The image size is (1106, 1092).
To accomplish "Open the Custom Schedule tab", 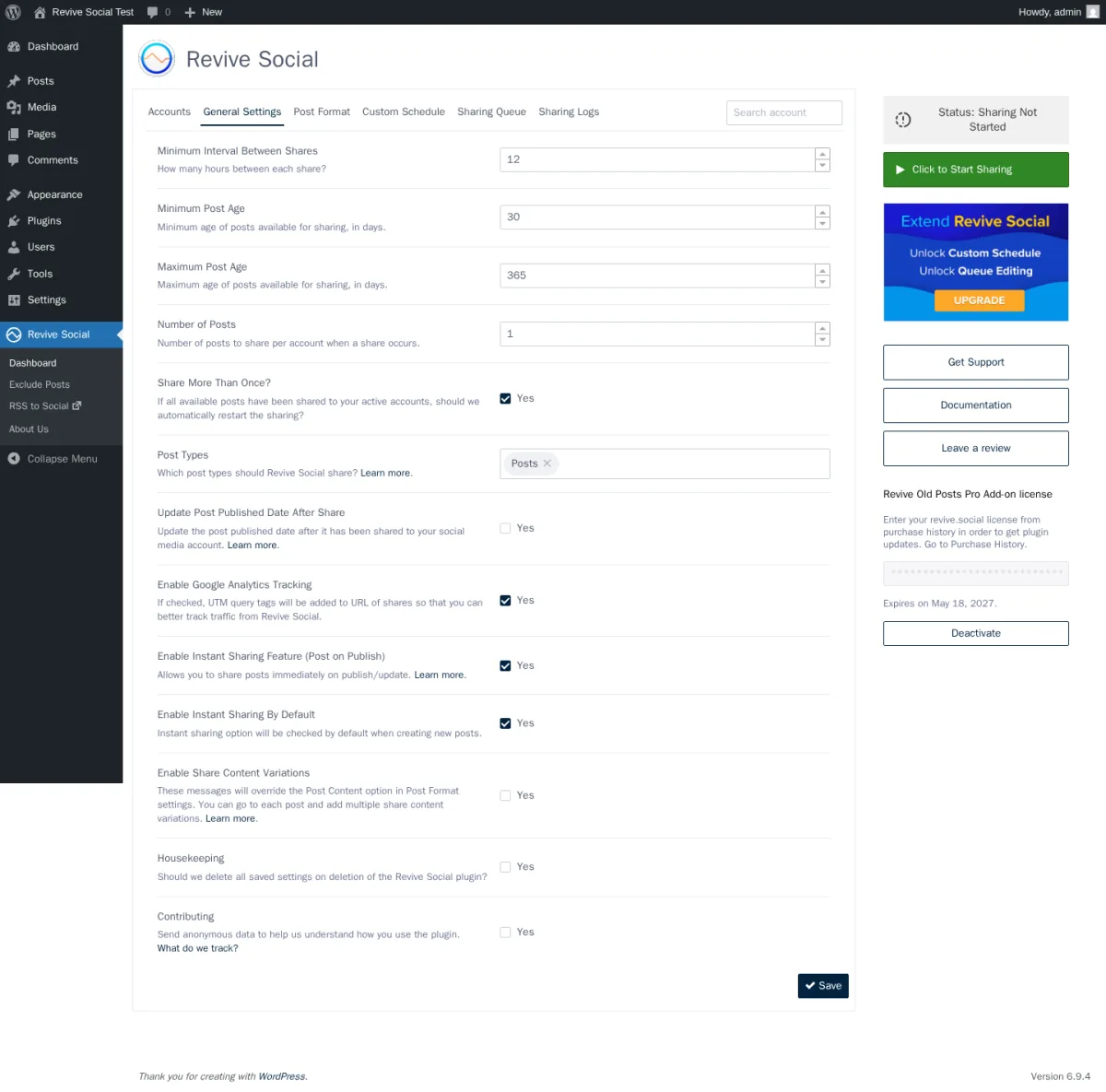I will (404, 112).
